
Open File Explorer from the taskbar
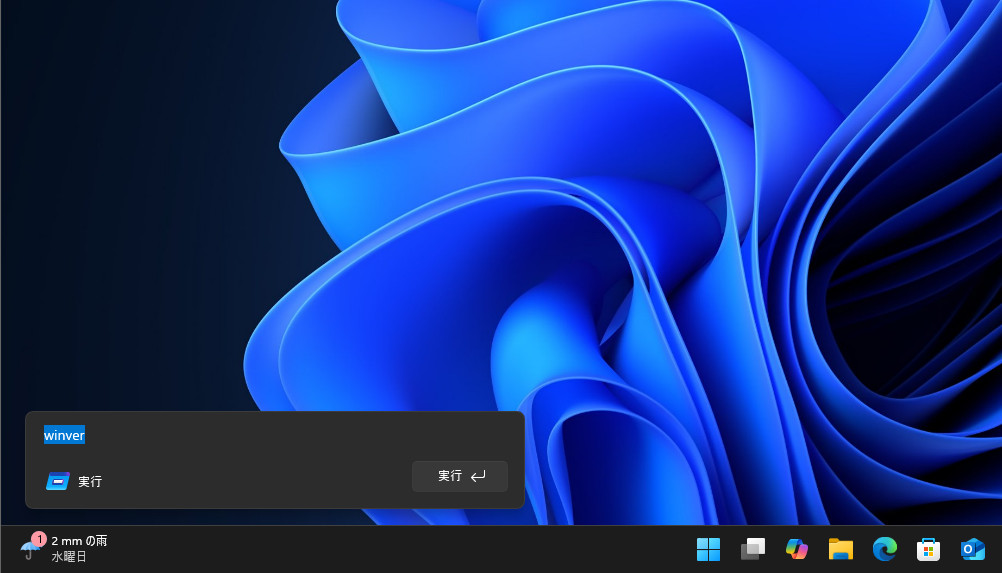[841, 549]
